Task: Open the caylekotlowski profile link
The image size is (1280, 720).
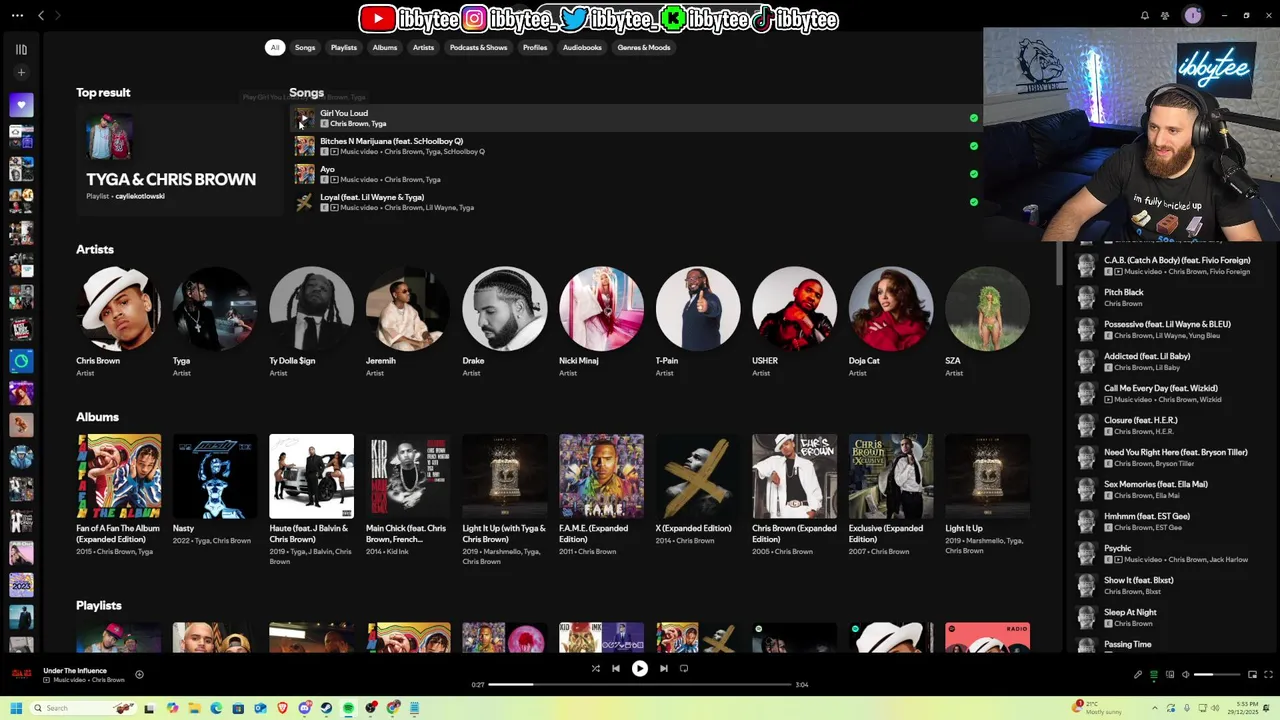Action: [139, 196]
